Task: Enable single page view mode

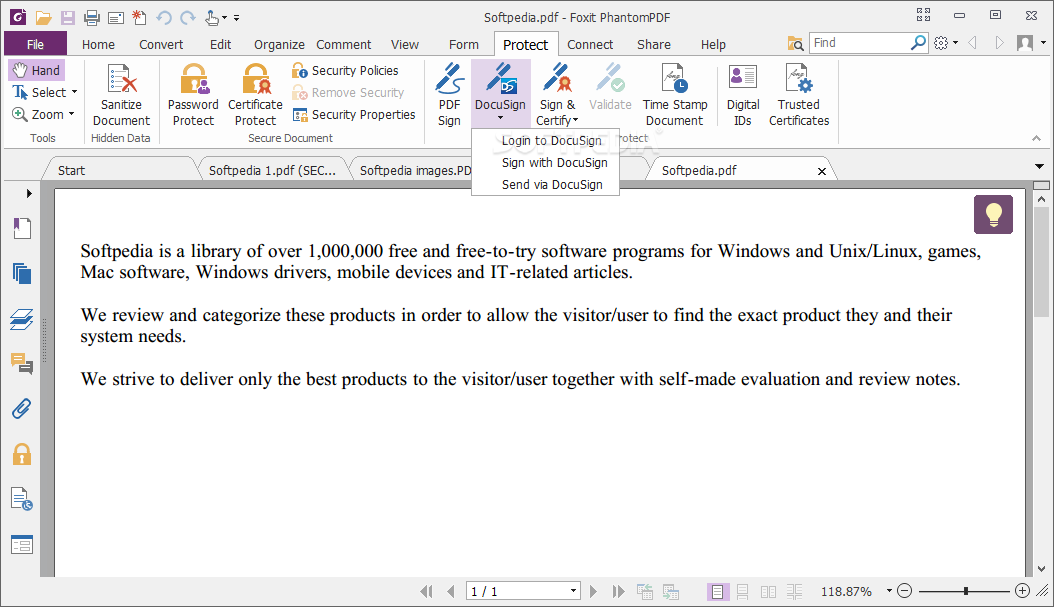Action: coord(717,592)
